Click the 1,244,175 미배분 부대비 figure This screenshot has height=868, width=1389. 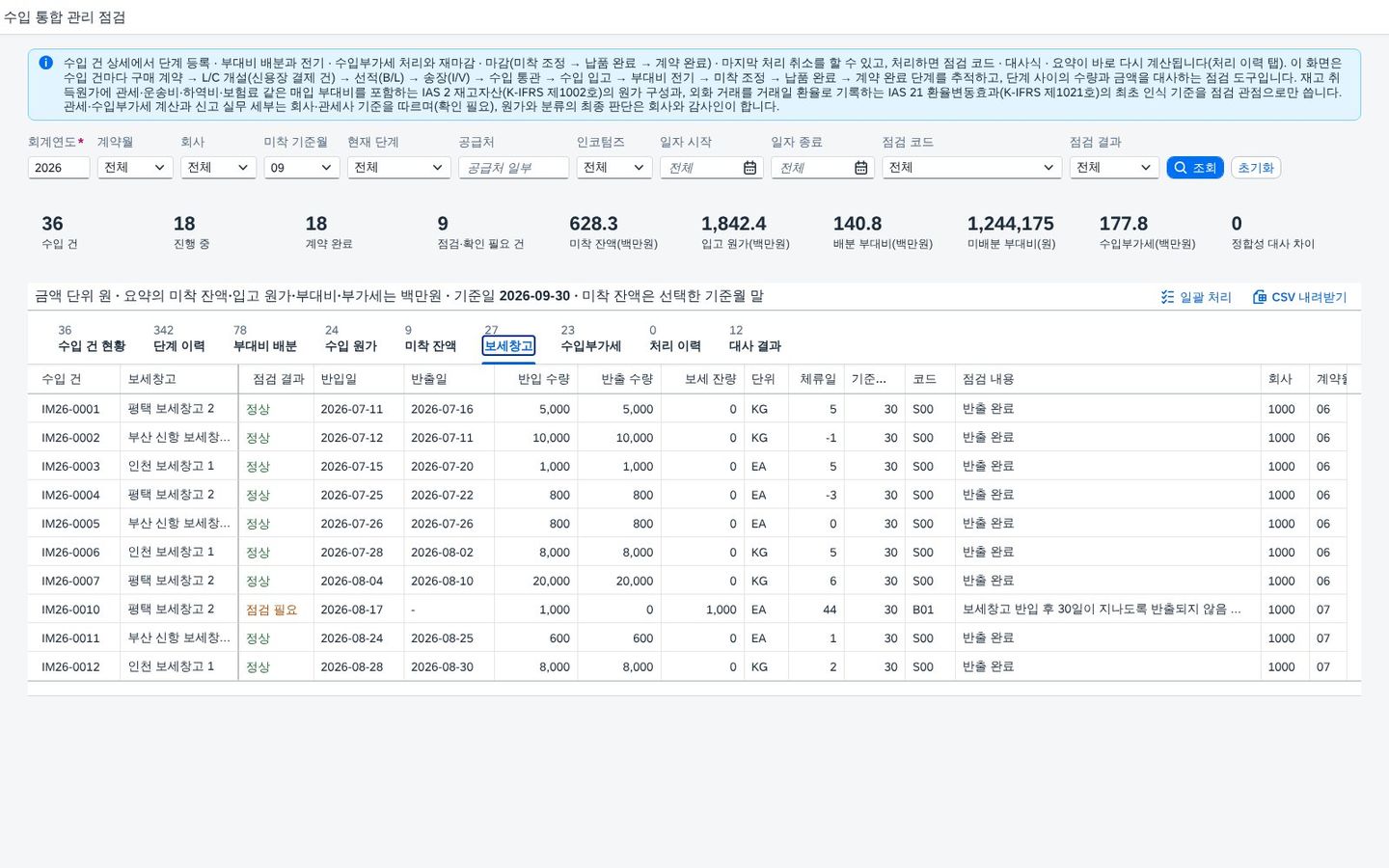[x=1011, y=224]
